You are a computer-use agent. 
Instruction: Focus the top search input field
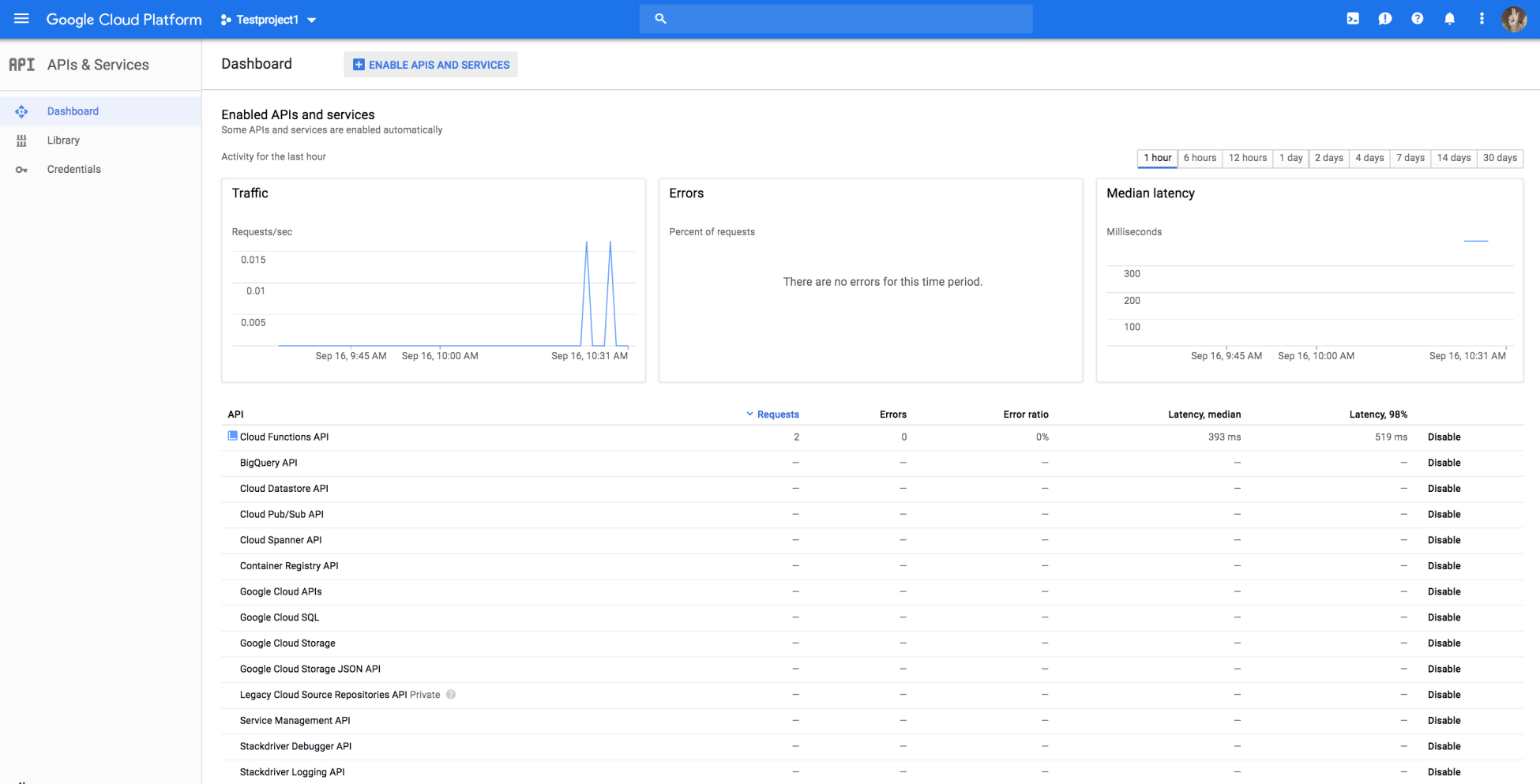(836, 19)
